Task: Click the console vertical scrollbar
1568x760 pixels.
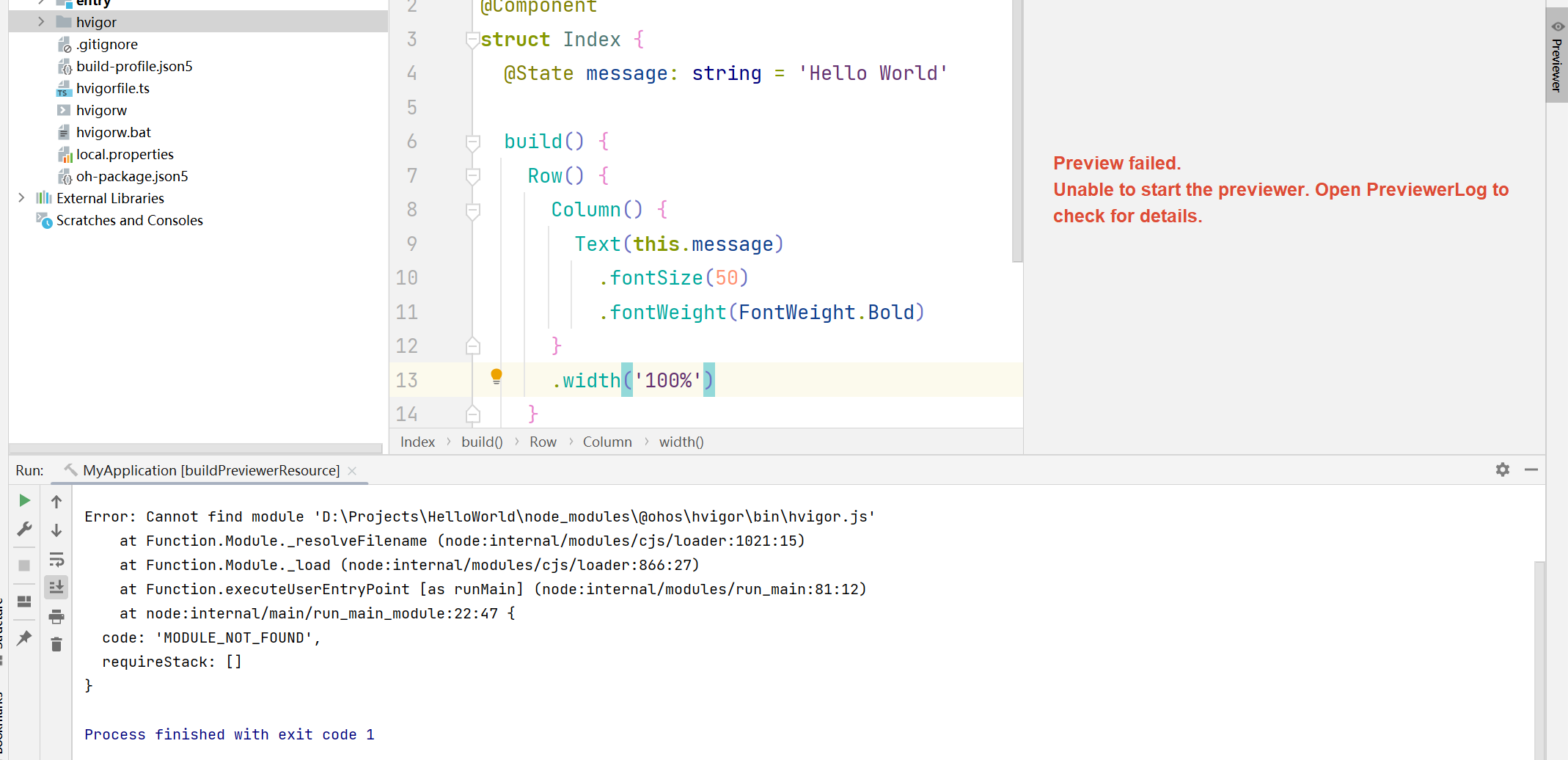Action: (x=1539, y=660)
